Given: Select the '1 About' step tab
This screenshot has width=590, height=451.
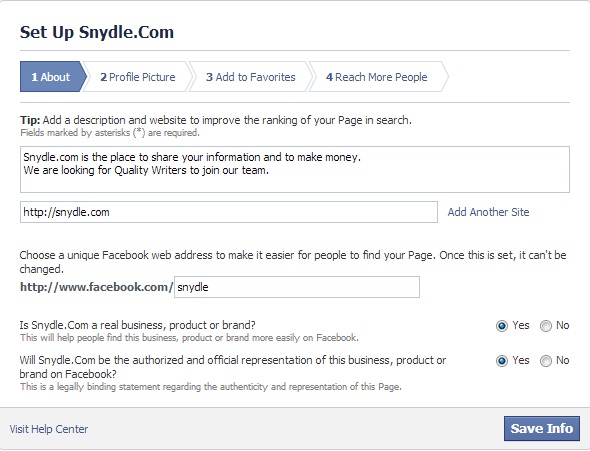Looking at the screenshot, I should click(53, 77).
